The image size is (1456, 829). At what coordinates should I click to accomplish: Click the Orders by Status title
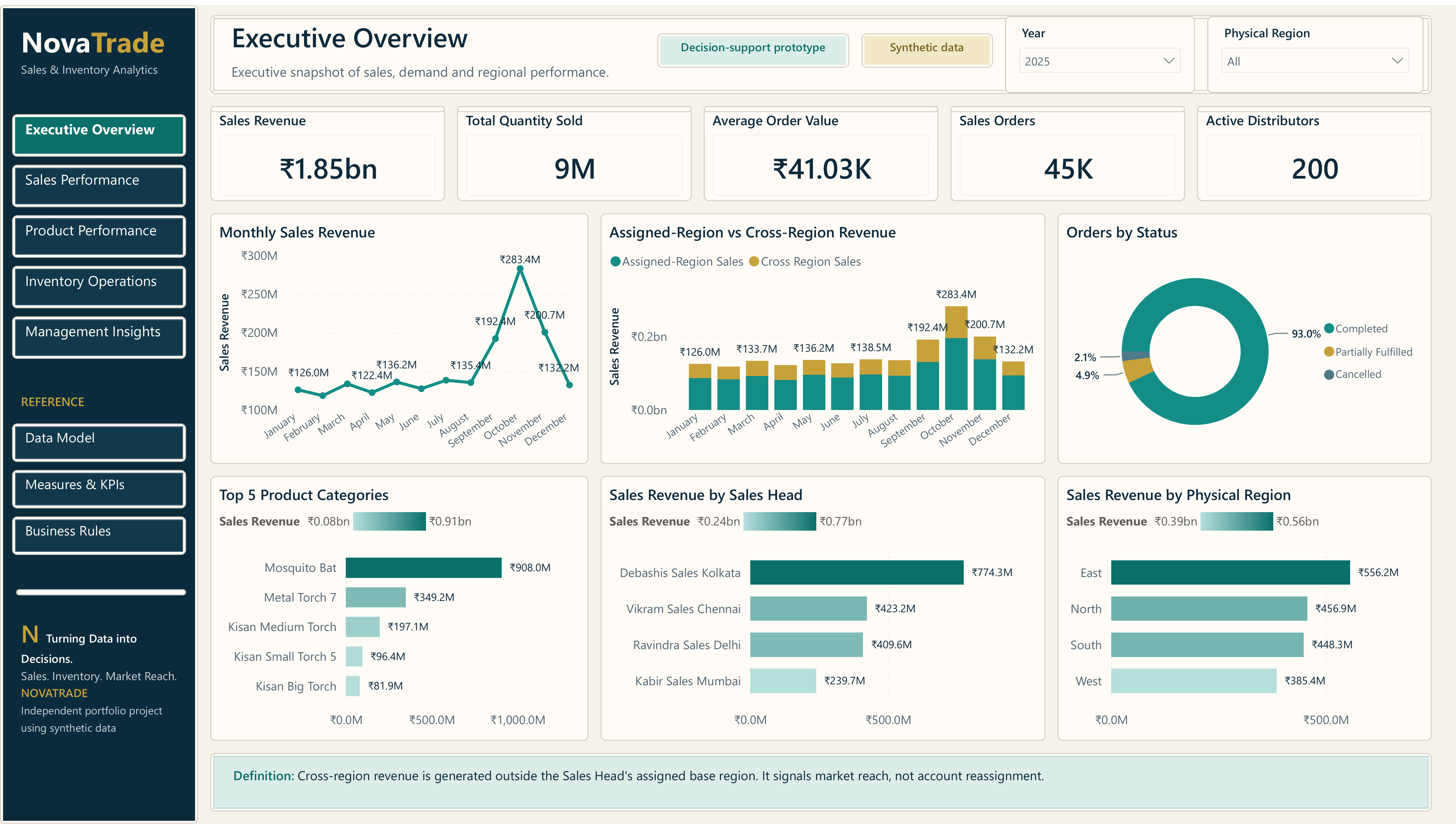click(1122, 233)
